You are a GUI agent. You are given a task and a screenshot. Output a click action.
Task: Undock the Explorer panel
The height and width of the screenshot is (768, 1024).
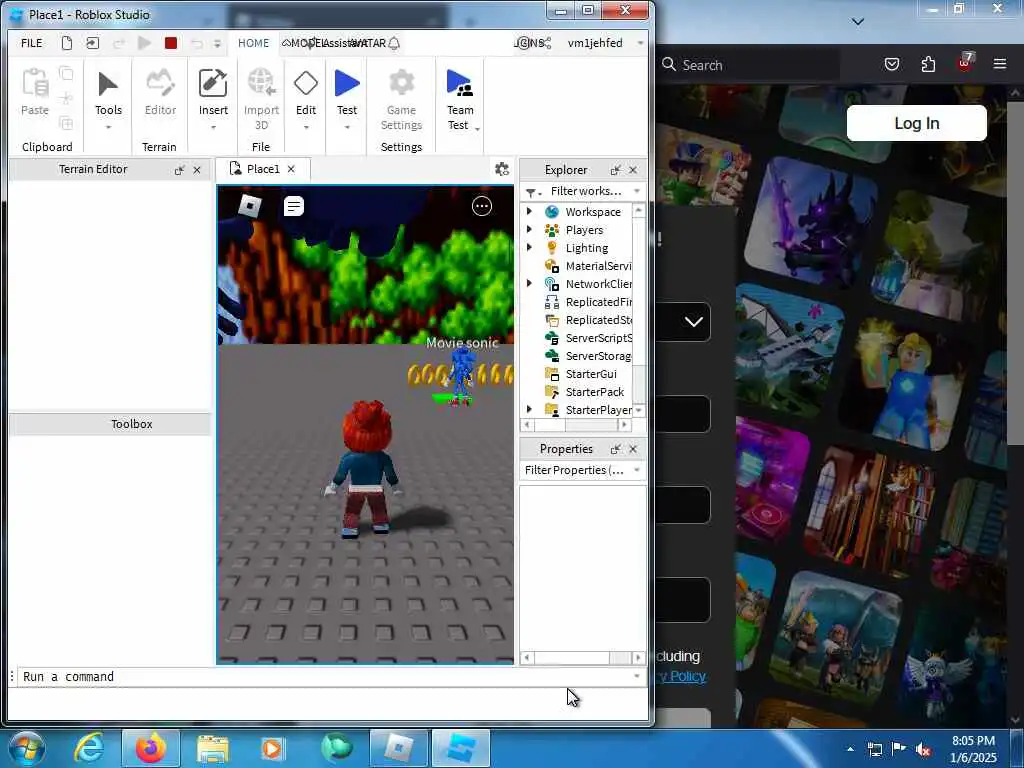(615, 170)
